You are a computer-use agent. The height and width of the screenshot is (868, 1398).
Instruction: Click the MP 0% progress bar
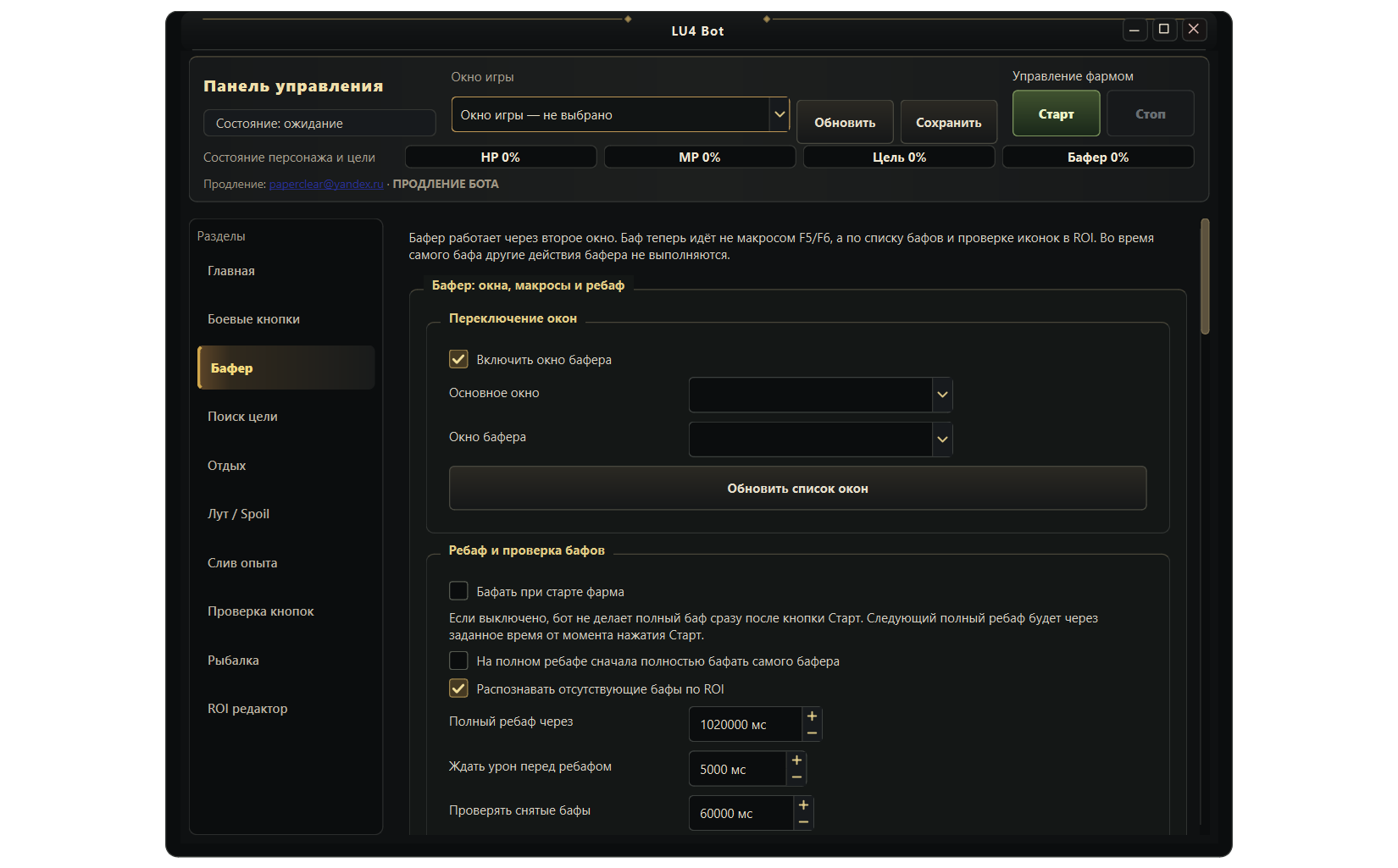tap(700, 157)
